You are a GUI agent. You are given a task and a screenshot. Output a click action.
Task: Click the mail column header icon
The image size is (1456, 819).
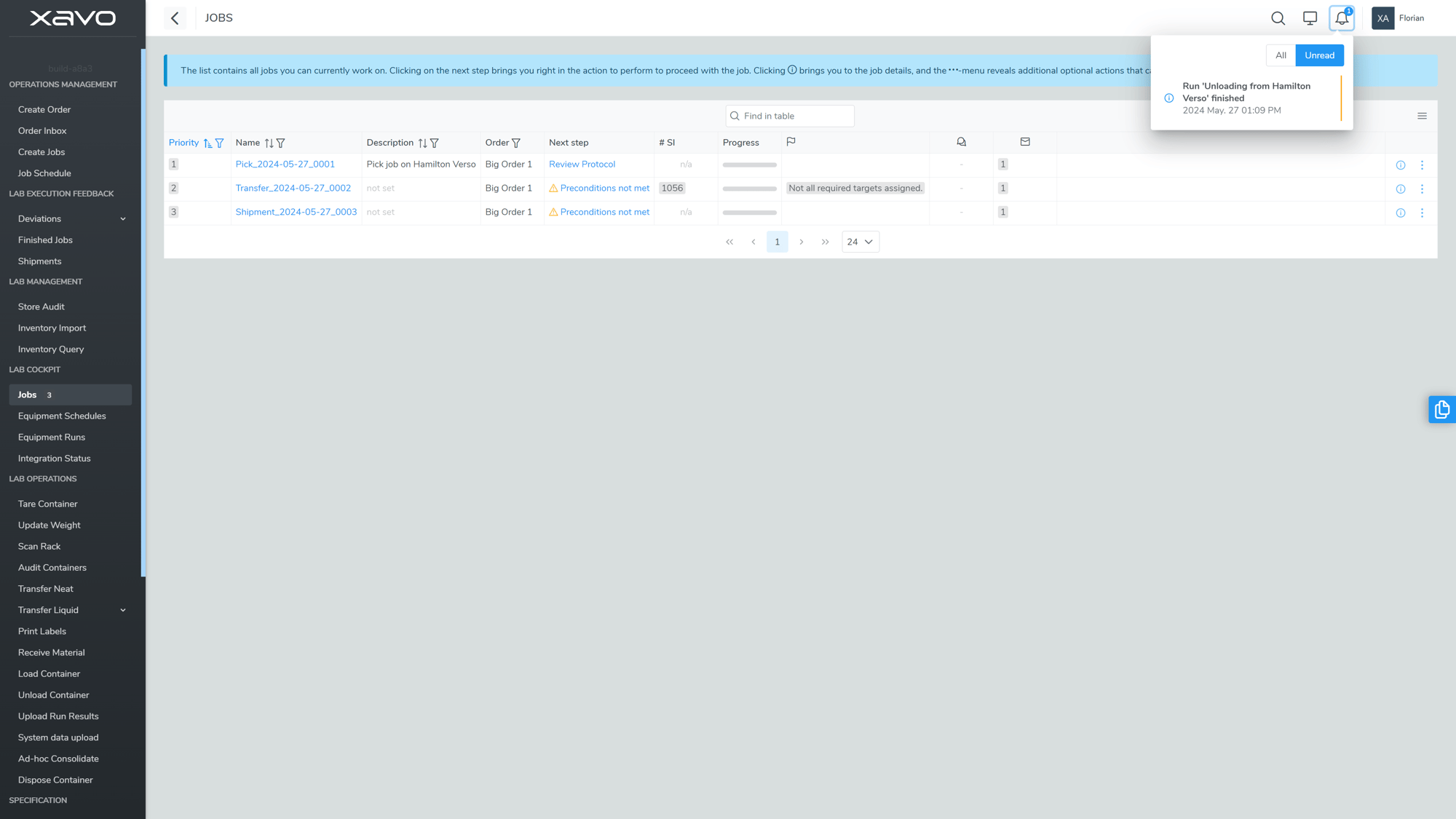tap(1025, 142)
